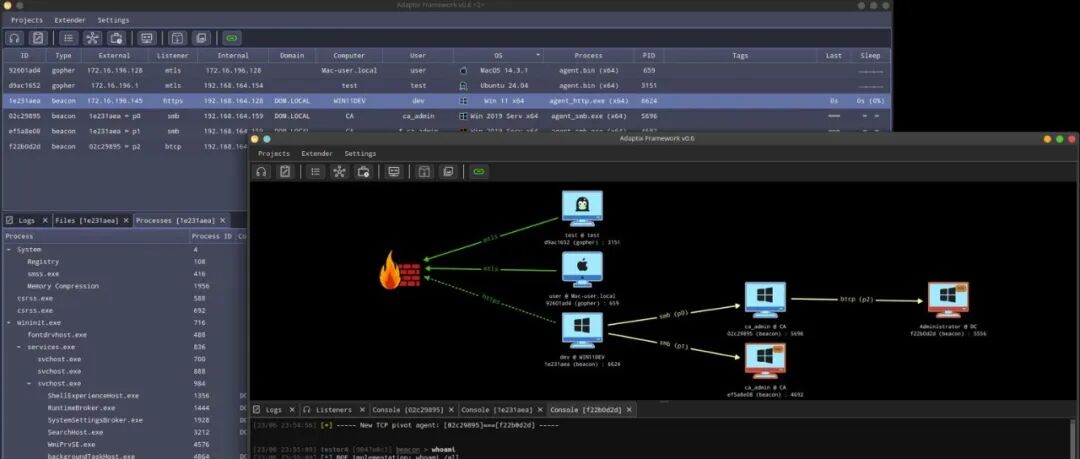The height and width of the screenshot is (459, 1080).
Task: Select the Mac agent node user @ Mac-user.local
Action: click(582, 270)
